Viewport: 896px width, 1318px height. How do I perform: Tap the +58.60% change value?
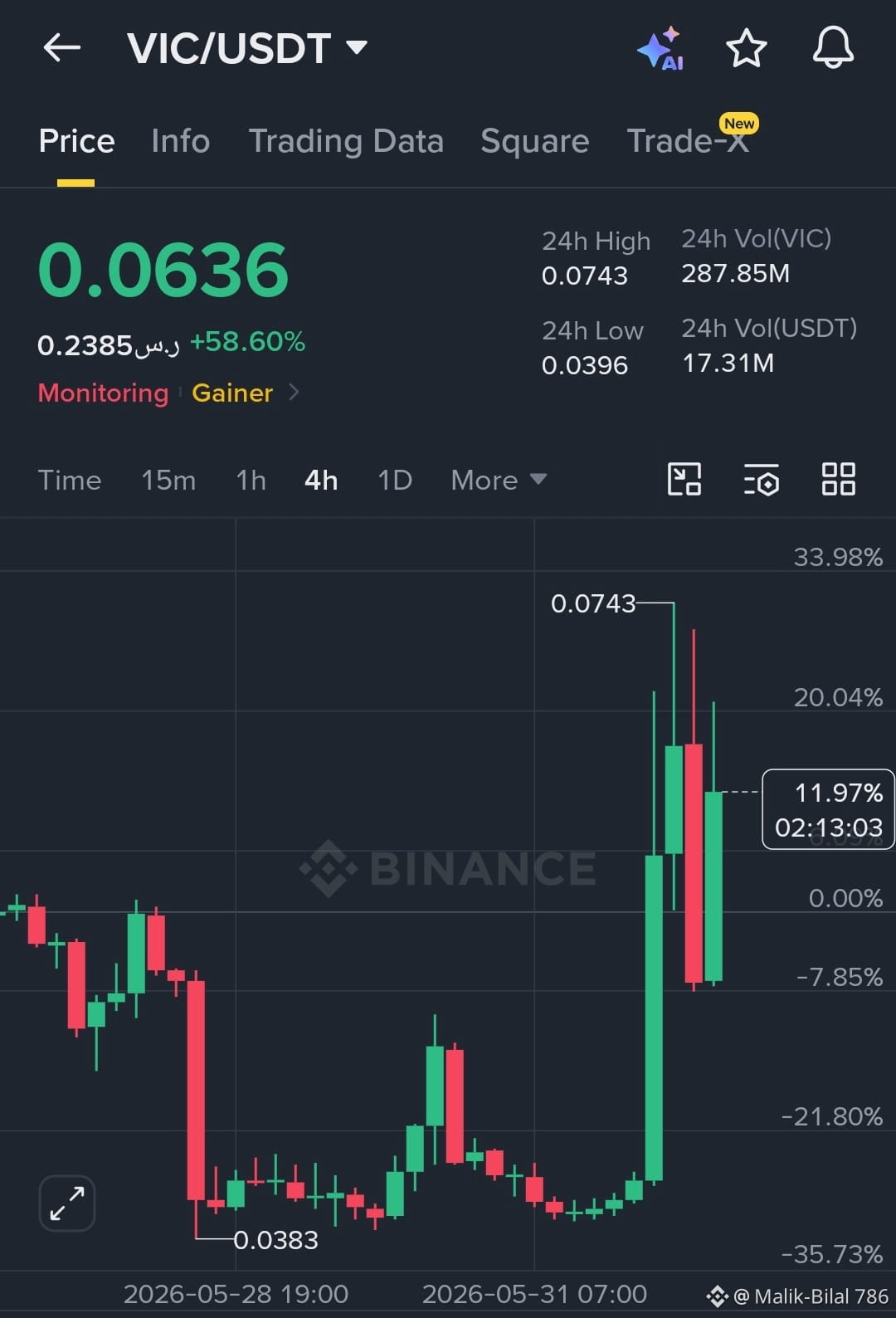click(247, 341)
